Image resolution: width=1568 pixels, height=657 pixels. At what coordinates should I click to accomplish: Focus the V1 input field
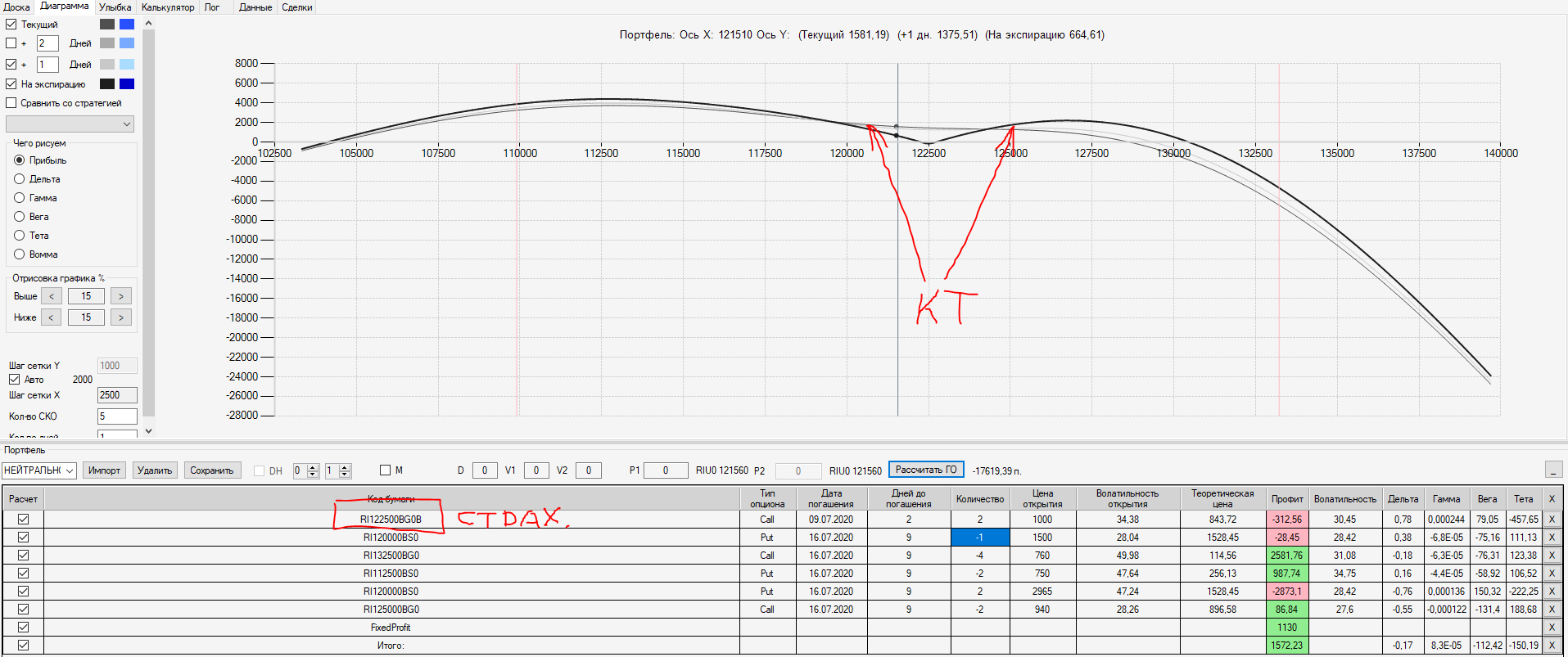pyautogui.click(x=536, y=470)
